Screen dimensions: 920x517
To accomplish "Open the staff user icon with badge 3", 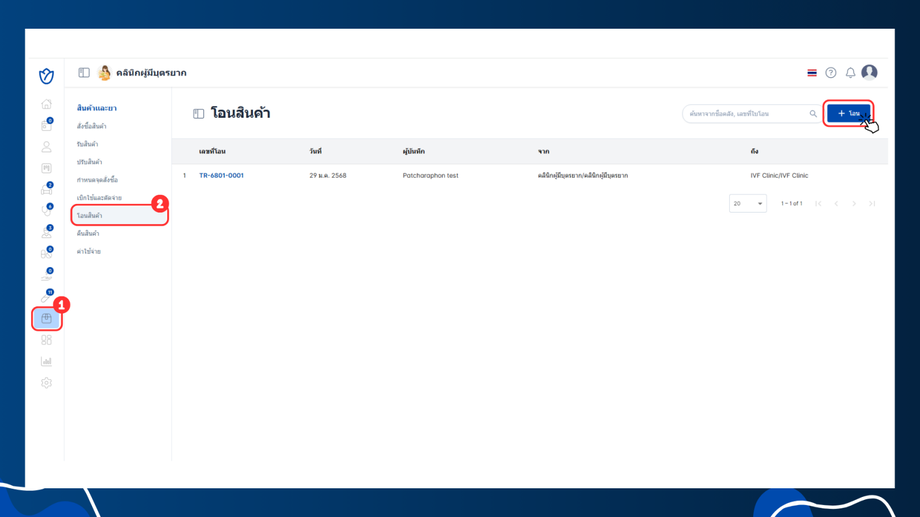I will coord(46,232).
